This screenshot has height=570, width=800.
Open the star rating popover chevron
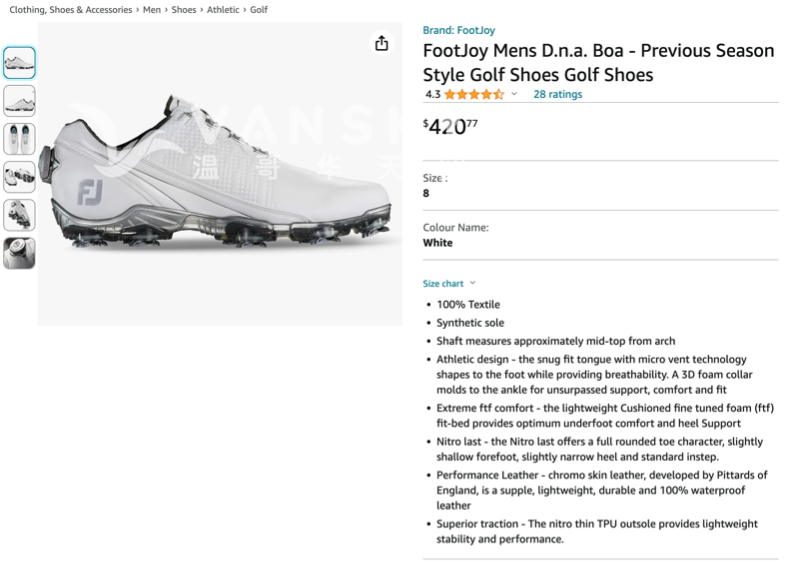pyautogui.click(x=514, y=94)
